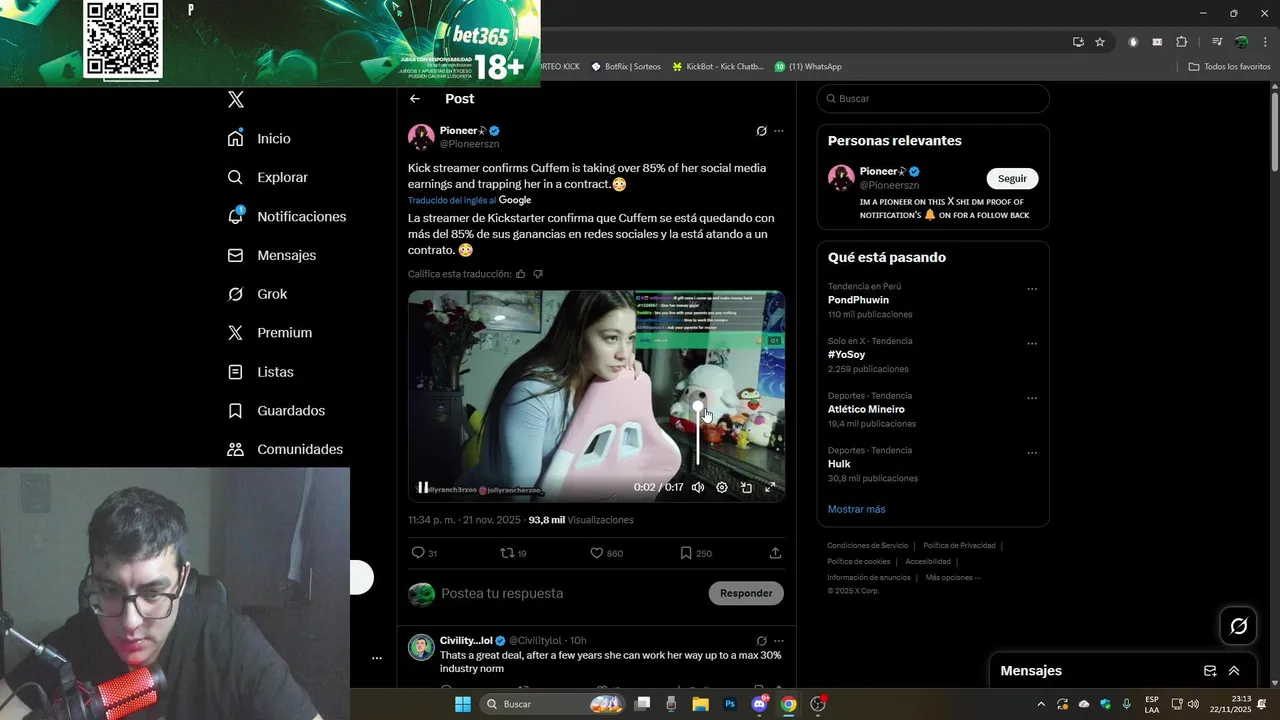Viewport: 1280px width, 720px height.
Task: Bookmark this page with the star icon
Action: coord(1100,42)
